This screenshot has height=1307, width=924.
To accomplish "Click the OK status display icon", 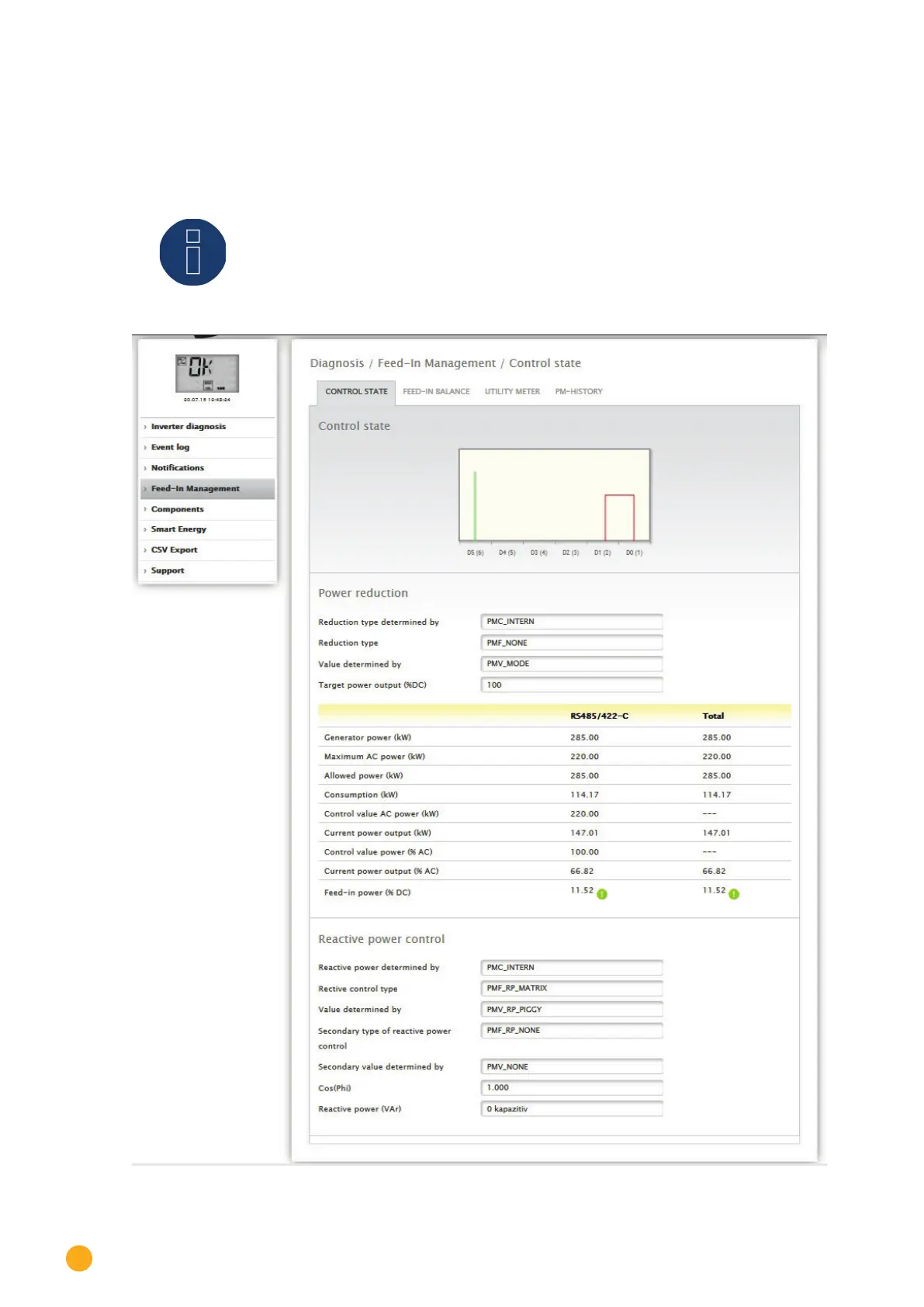I will (x=206, y=373).
